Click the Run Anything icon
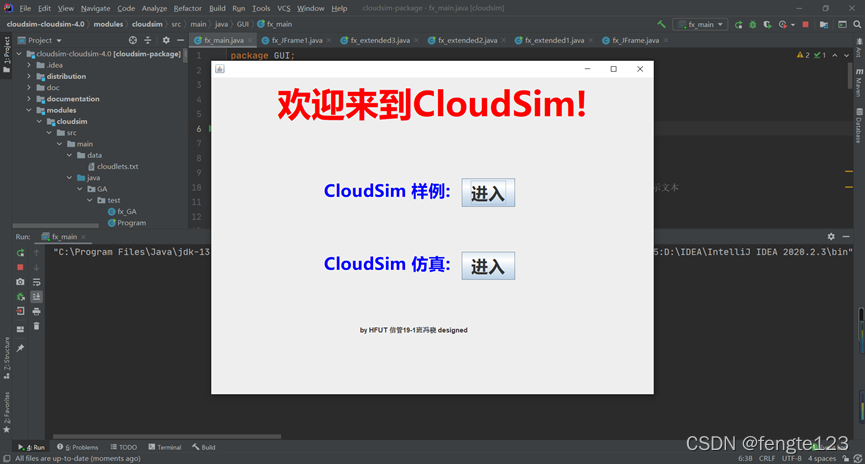The image size is (865, 464). [842, 24]
